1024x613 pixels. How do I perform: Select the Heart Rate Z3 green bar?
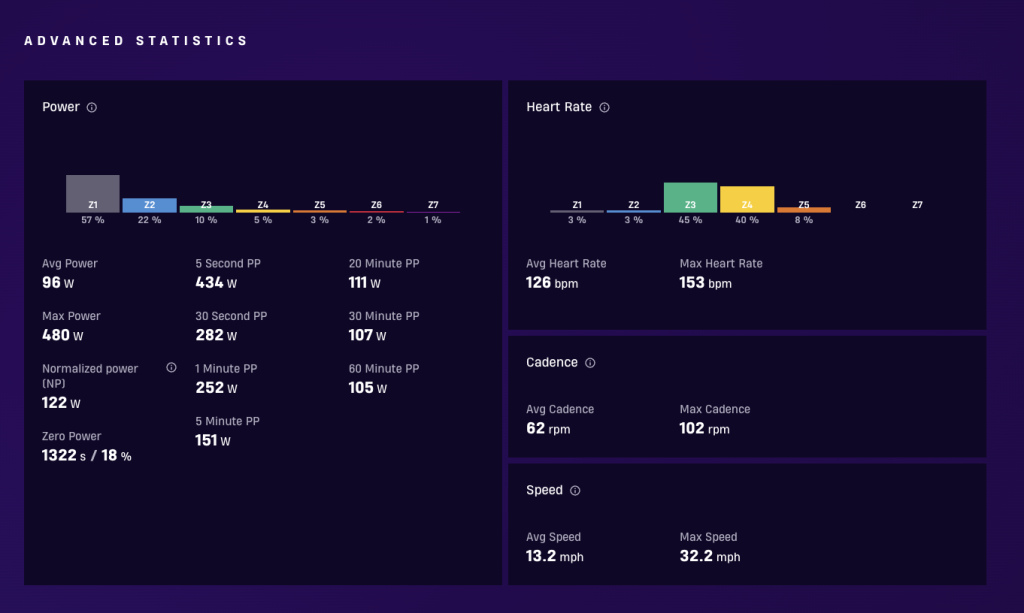click(x=690, y=197)
